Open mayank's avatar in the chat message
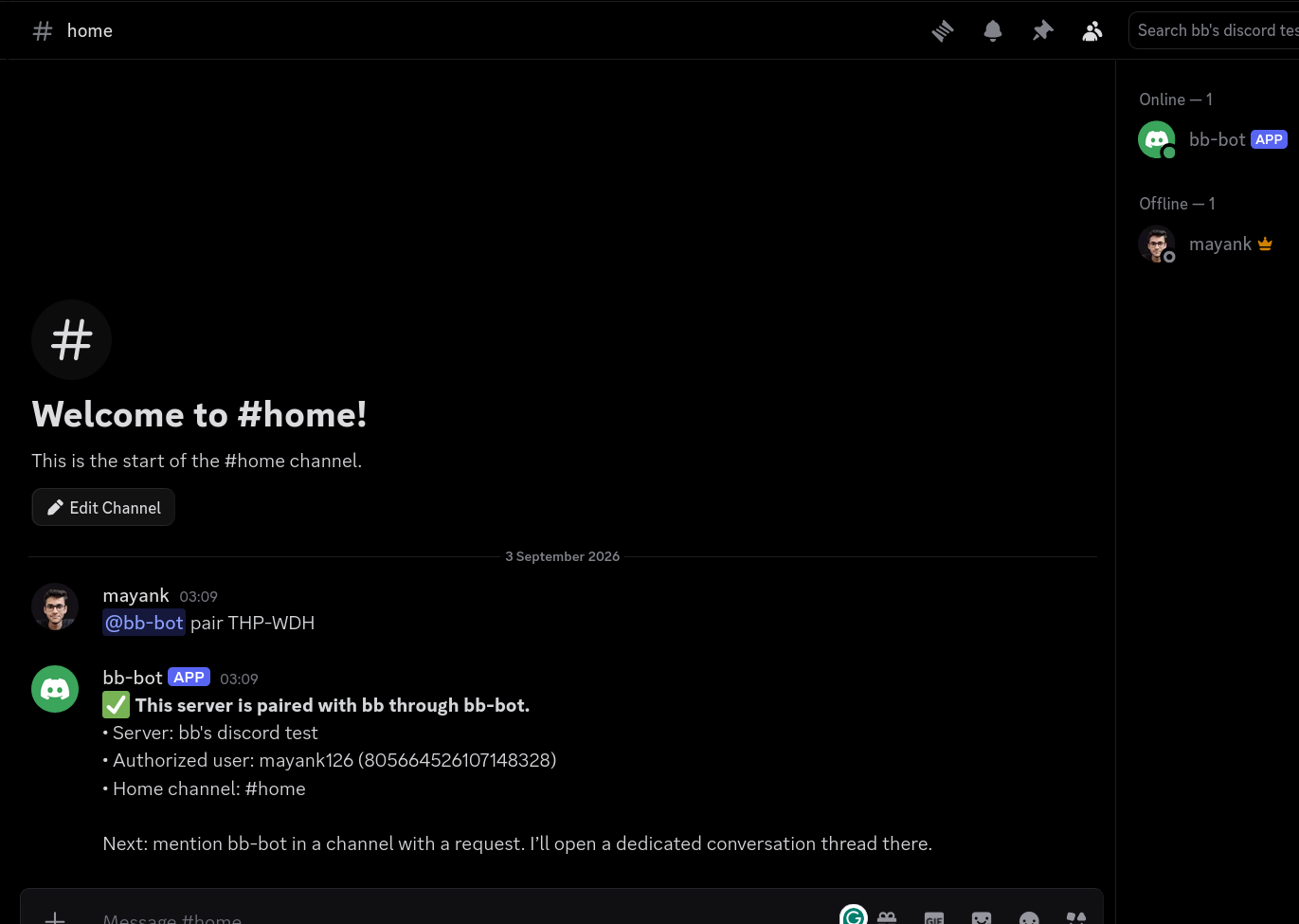 pyautogui.click(x=55, y=607)
